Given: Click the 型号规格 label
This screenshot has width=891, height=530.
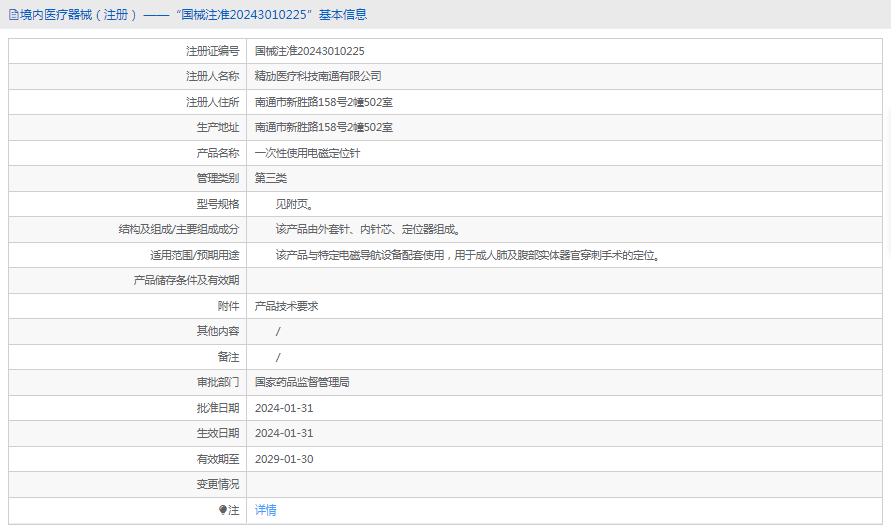Looking at the screenshot, I should coord(218,205).
